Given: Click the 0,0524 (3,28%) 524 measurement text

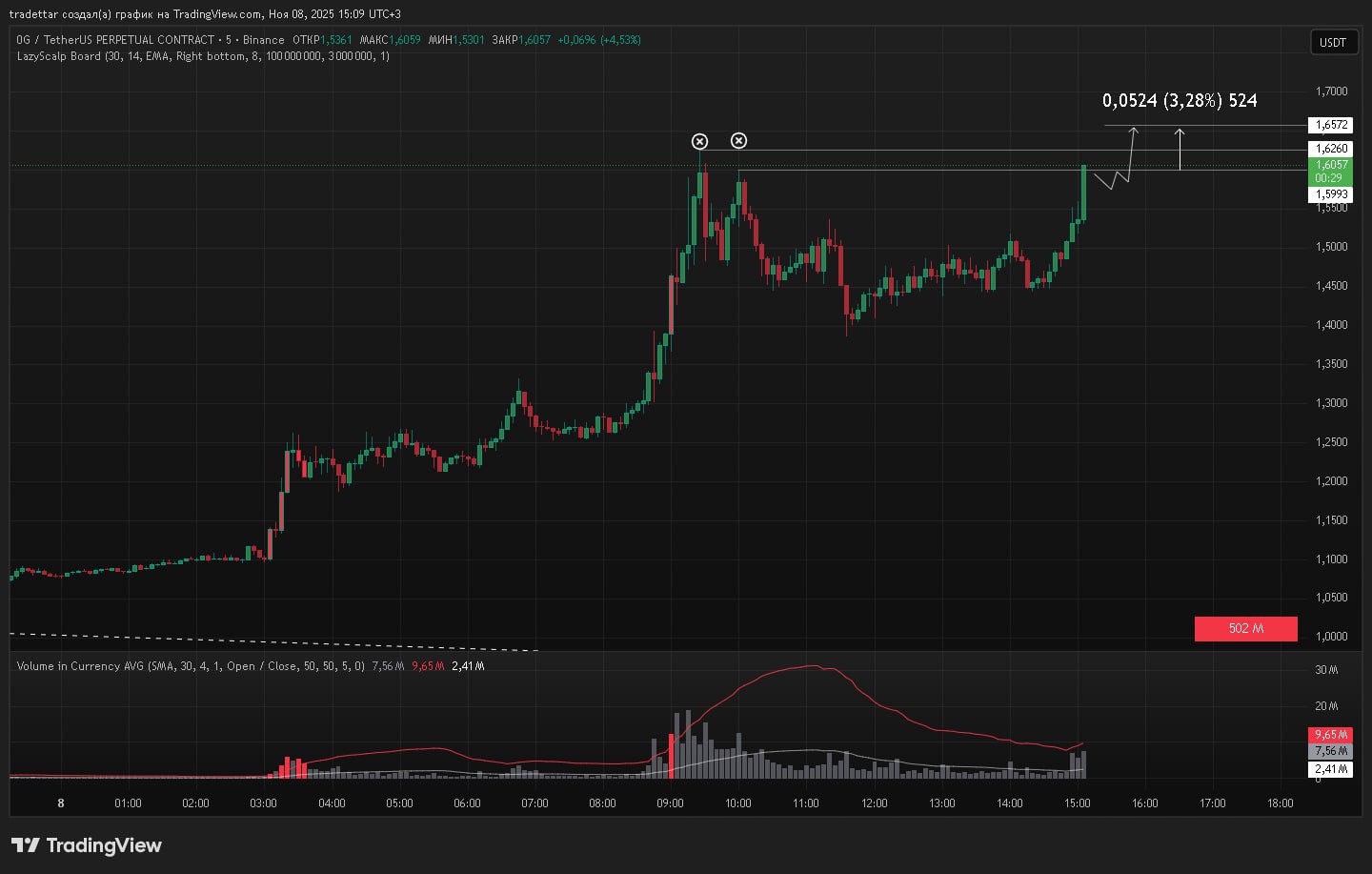Looking at the screenshot, I should (1179, 101).
